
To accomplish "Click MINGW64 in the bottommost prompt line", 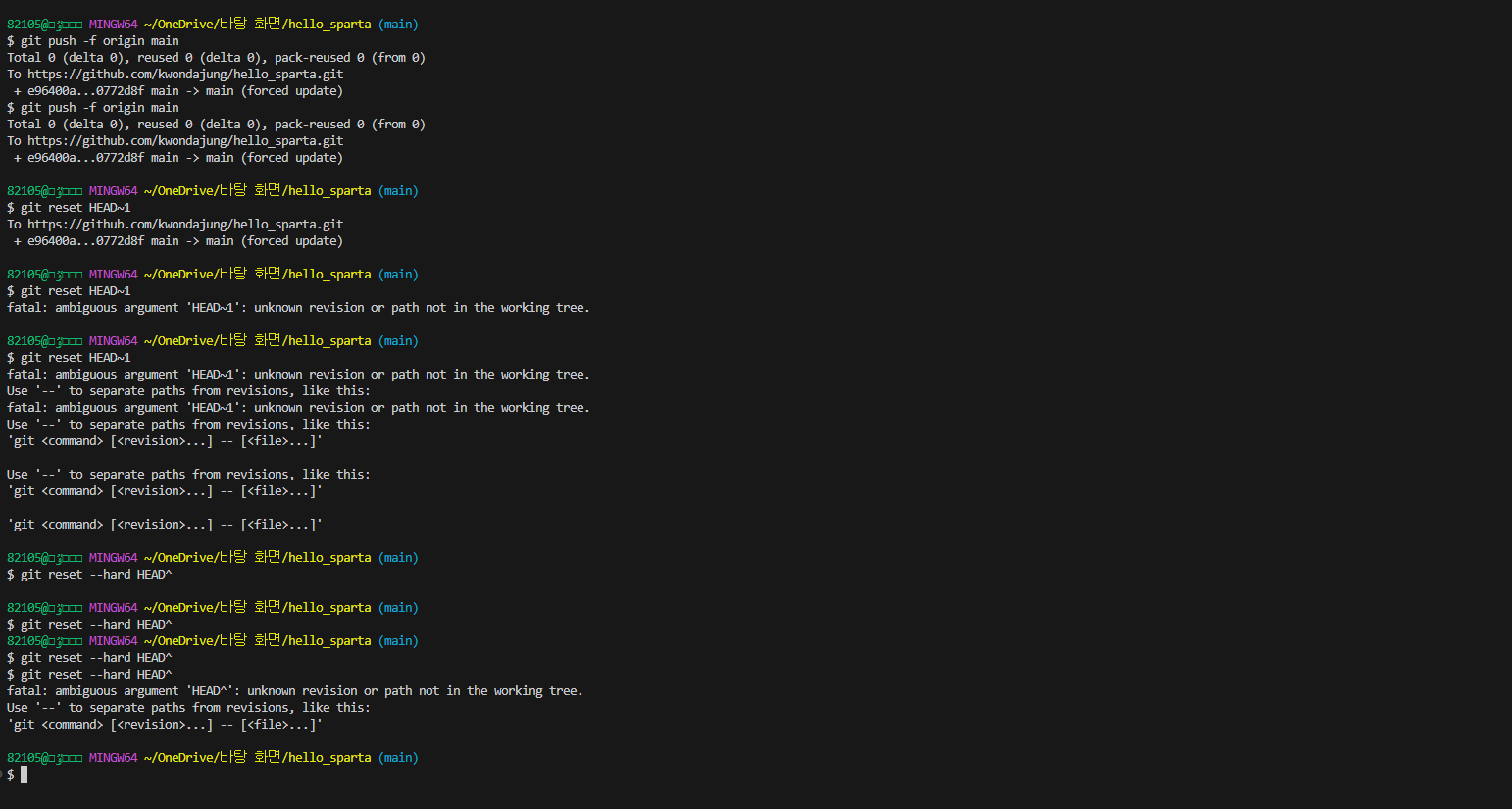I will pyautogui.click(x=114, y=758).
